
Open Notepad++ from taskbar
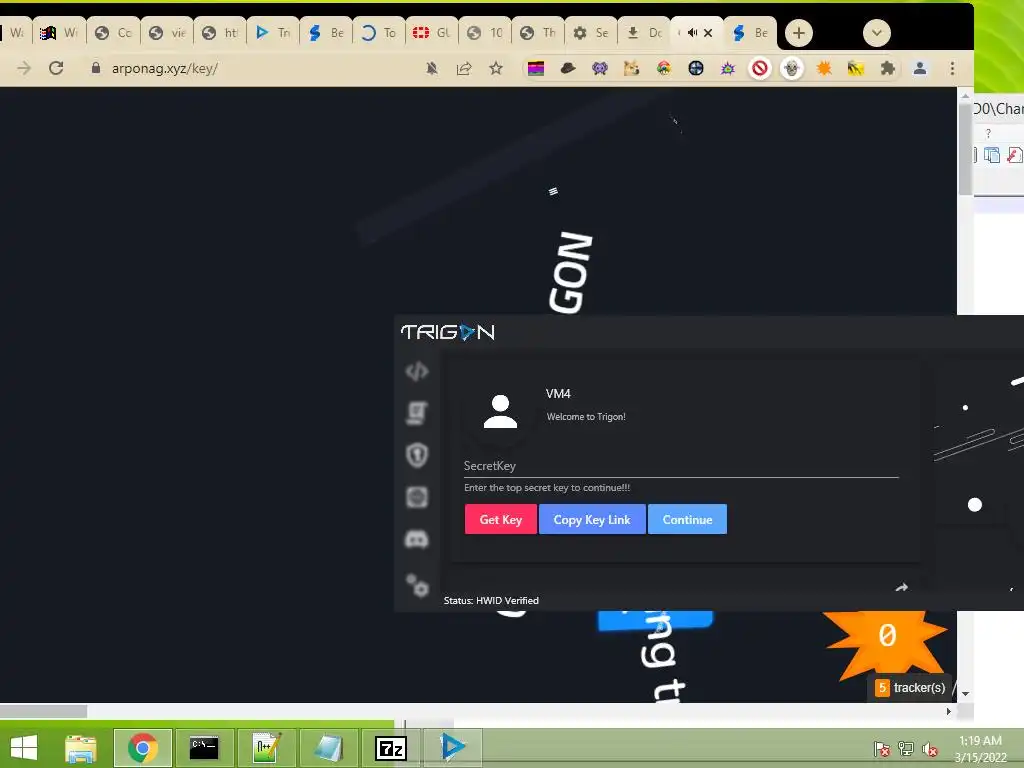(266, 748)
